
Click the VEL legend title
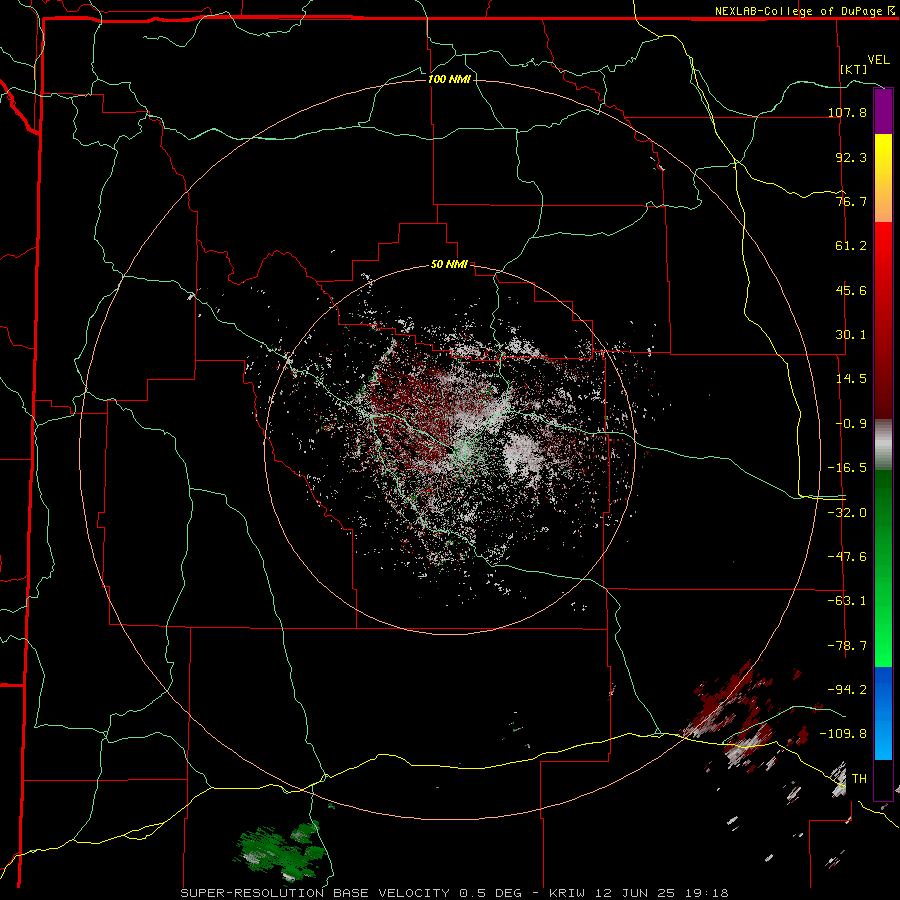click(878, 60)
